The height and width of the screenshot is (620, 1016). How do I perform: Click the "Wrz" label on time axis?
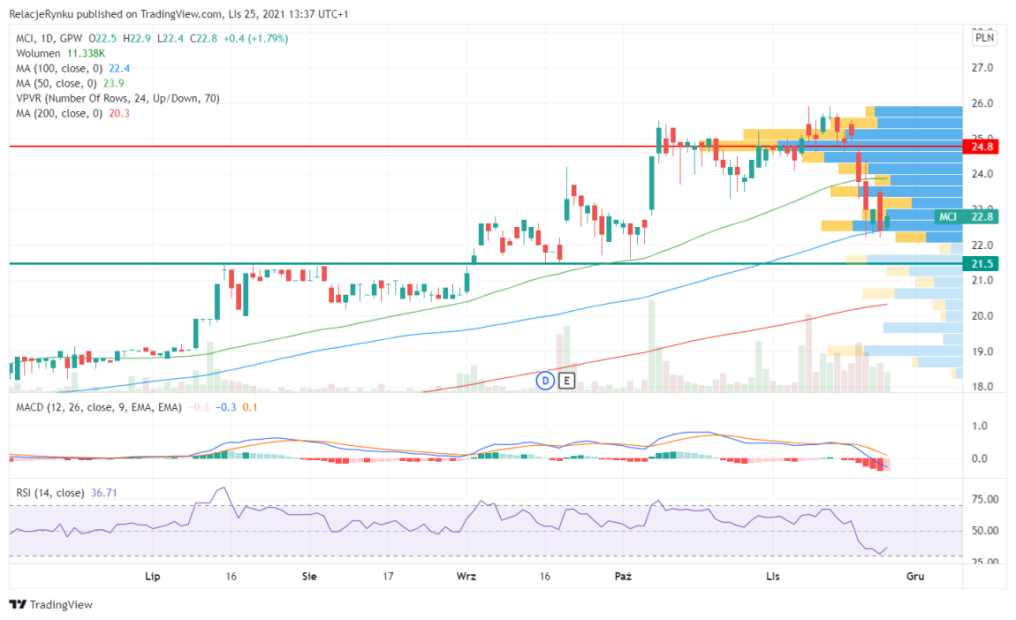pos(465,577)
